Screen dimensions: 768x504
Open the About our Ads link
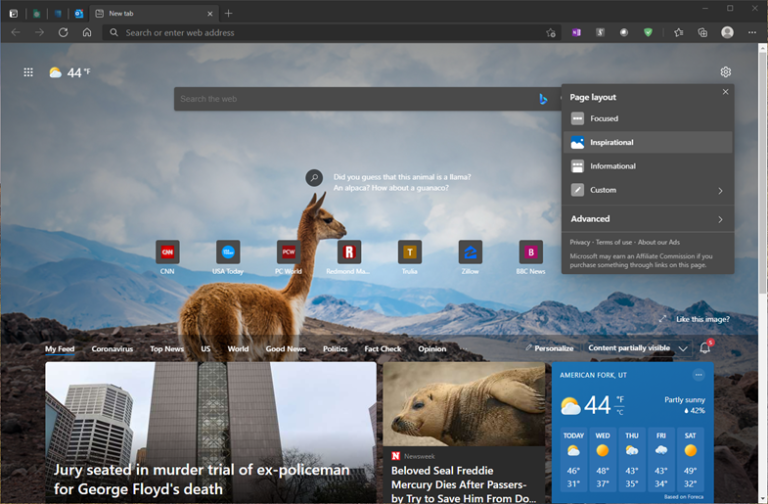coord(659,242)
